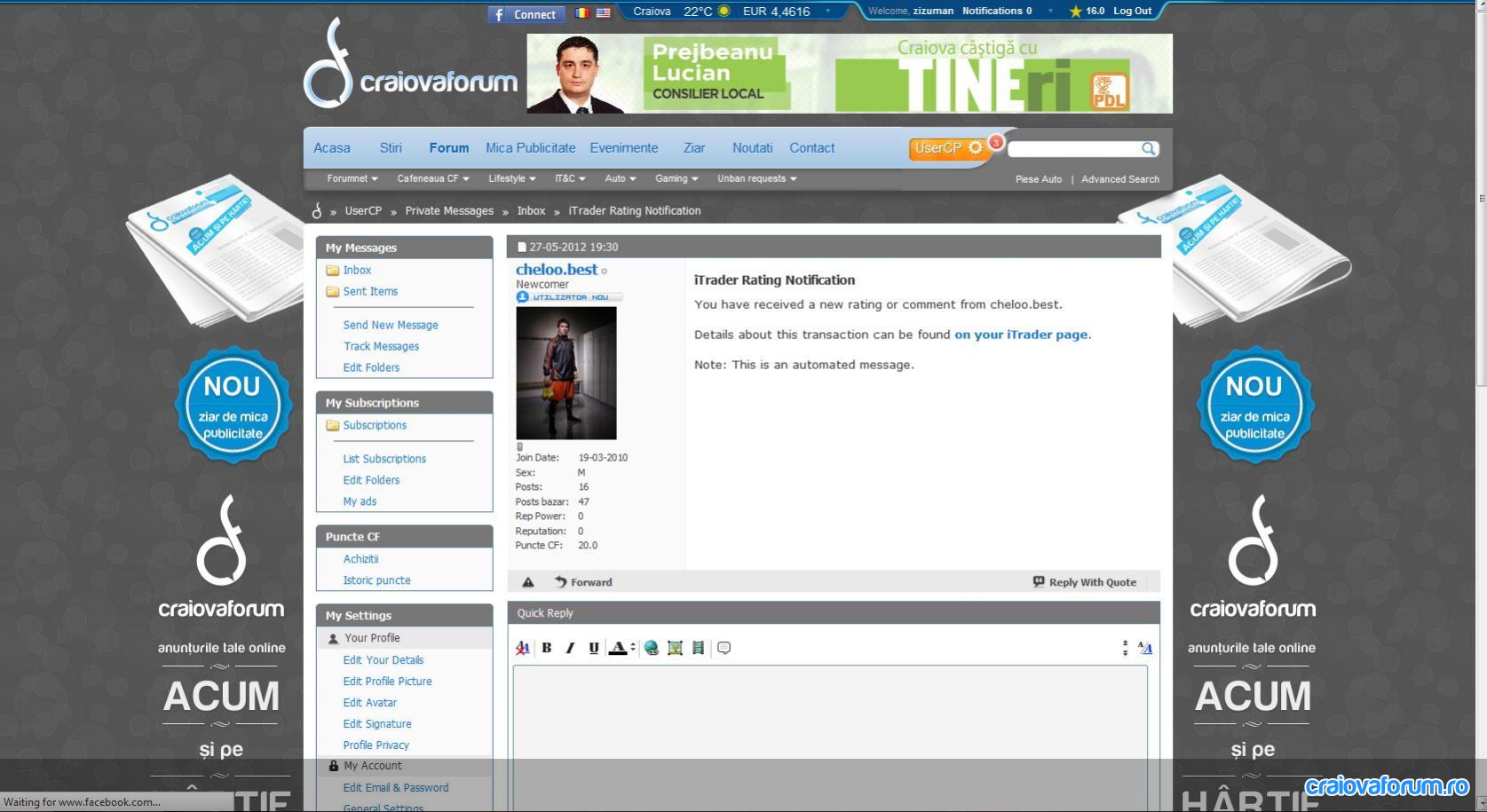Expand the Auto dropdown menu
This screenshot has height=812, width=1487.
point(621,178)
